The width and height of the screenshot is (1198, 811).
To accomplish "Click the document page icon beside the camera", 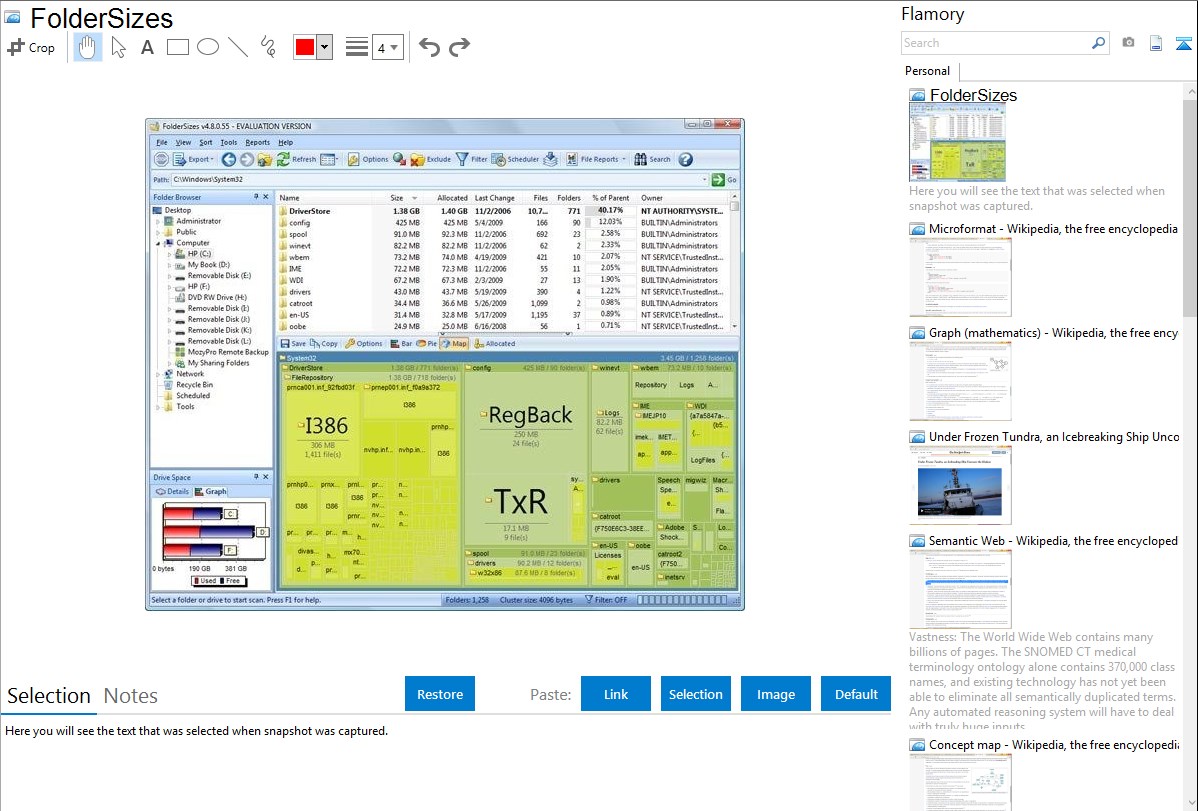I will click(x=1156, y=43).
